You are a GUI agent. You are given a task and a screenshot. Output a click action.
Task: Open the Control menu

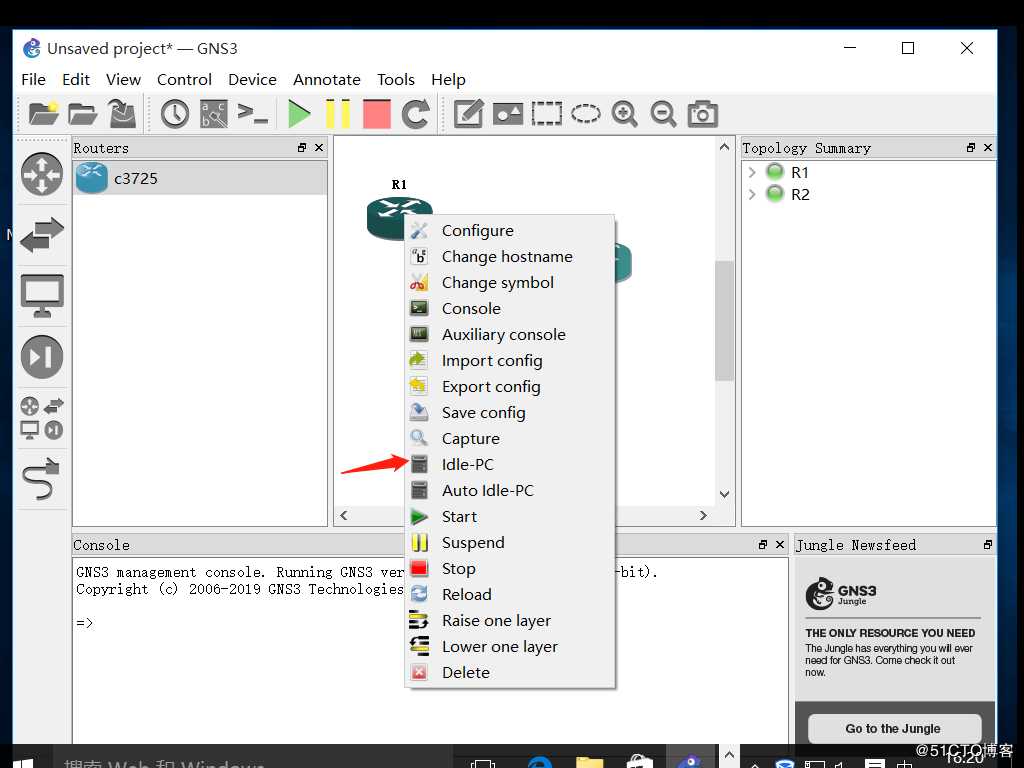pos(184,80)
